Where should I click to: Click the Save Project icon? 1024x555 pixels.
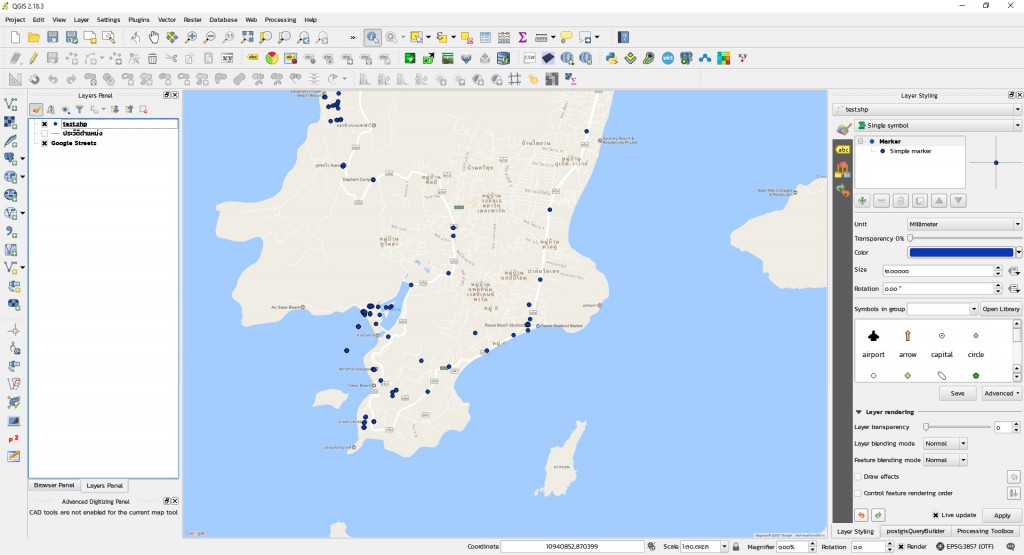point(53,37)
